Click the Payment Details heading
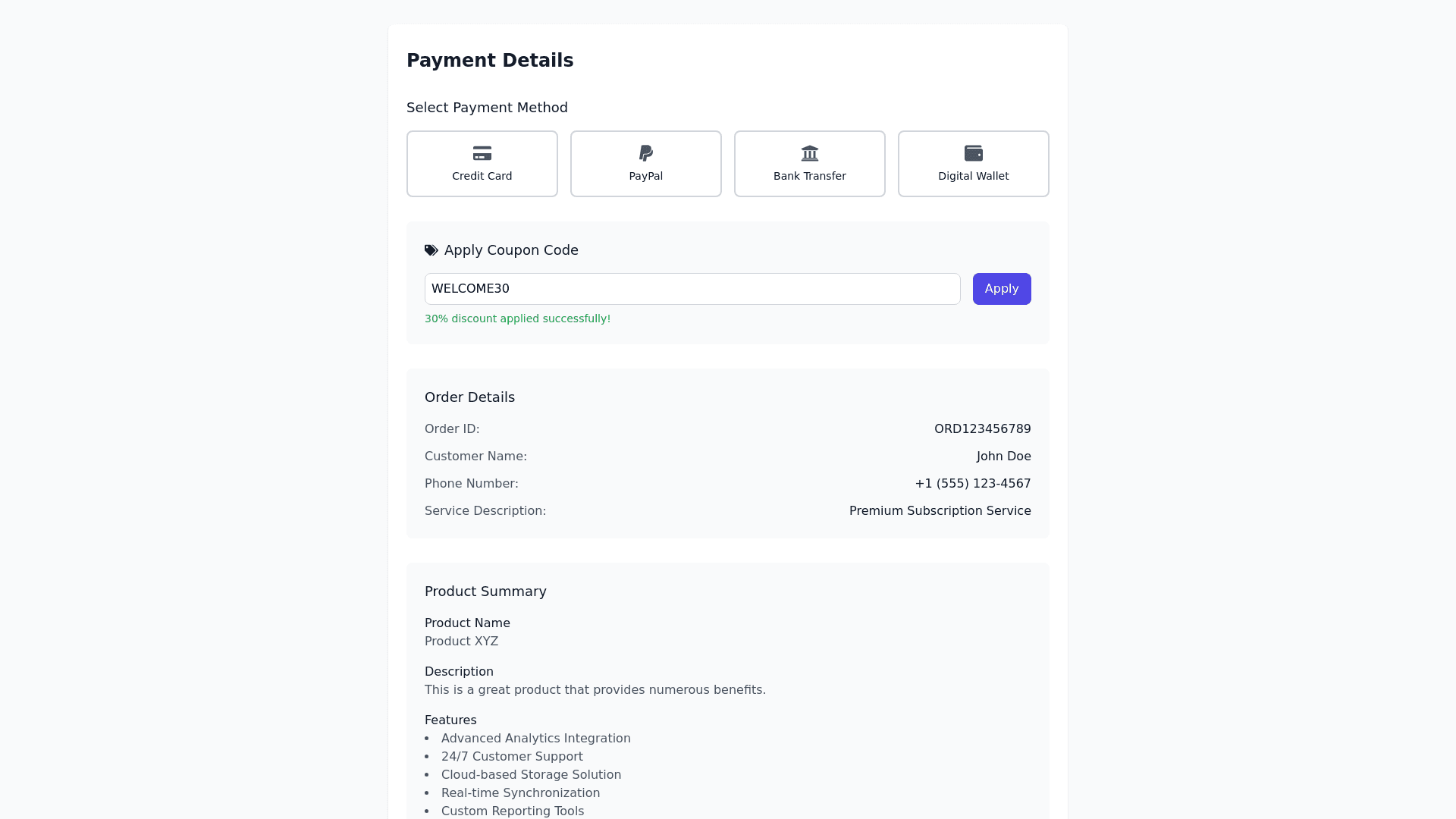 [490, 61]
